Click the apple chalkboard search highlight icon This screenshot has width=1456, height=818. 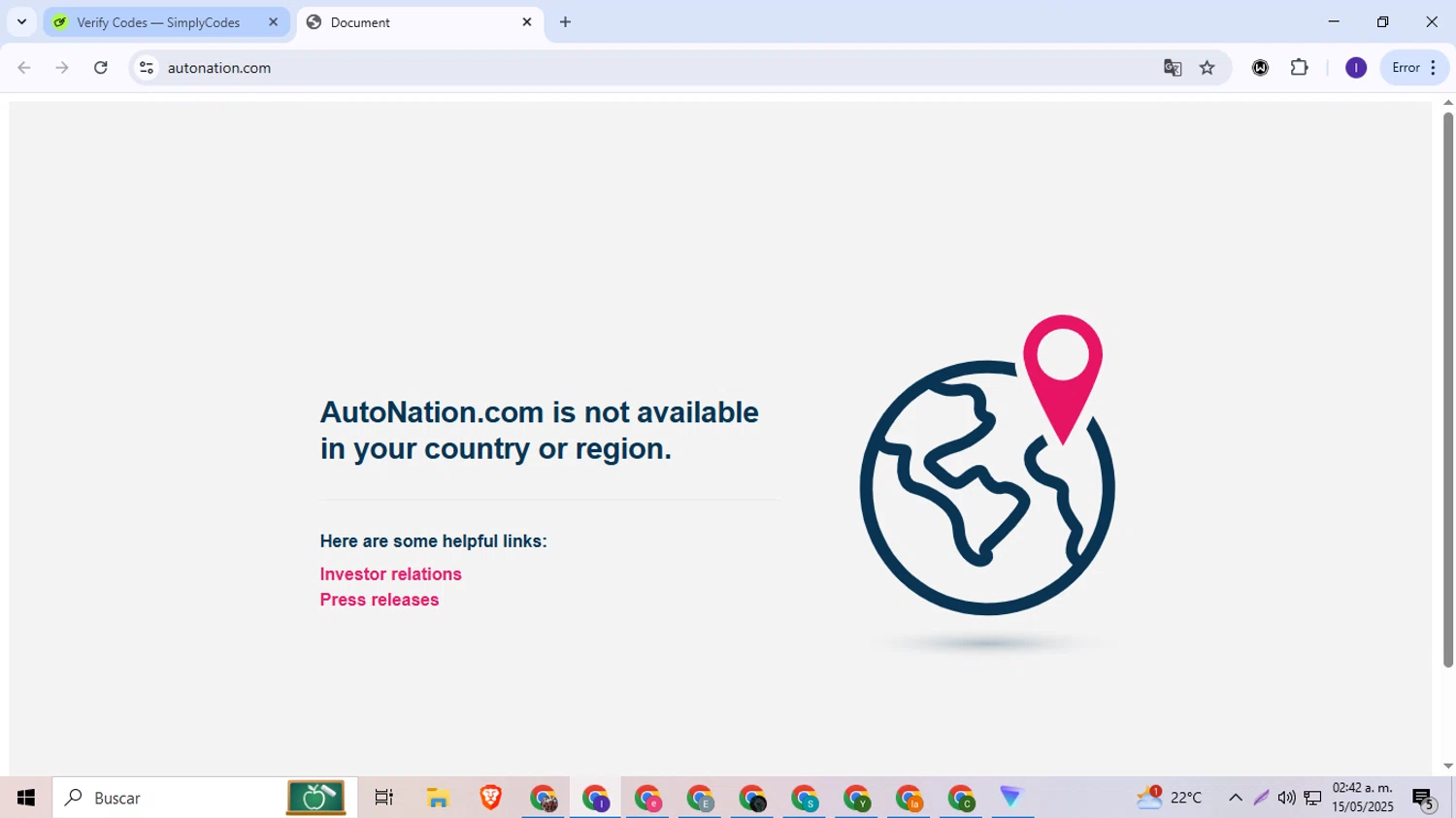[315, 798]
